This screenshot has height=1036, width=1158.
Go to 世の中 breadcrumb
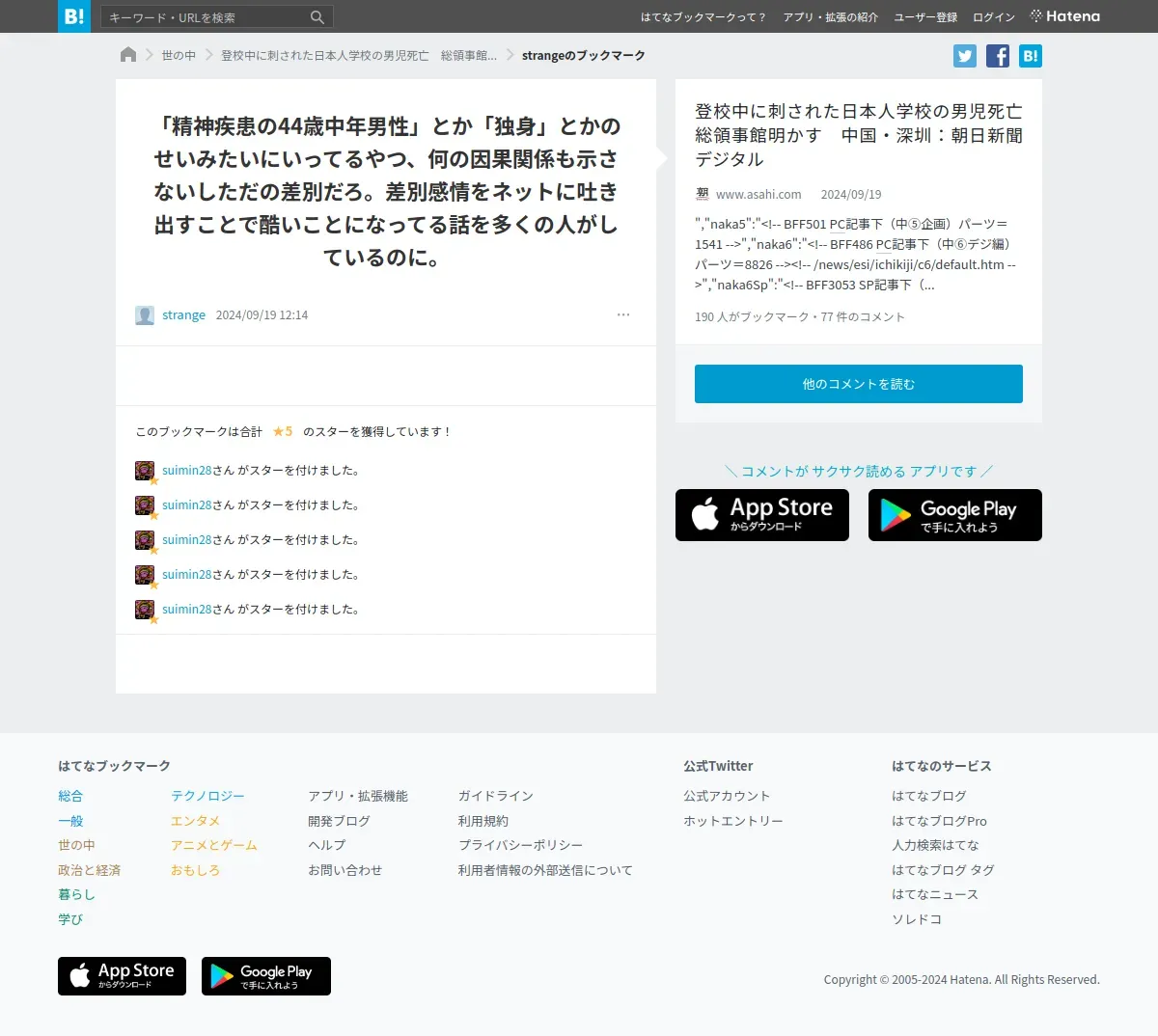click(x=179, y=56)
